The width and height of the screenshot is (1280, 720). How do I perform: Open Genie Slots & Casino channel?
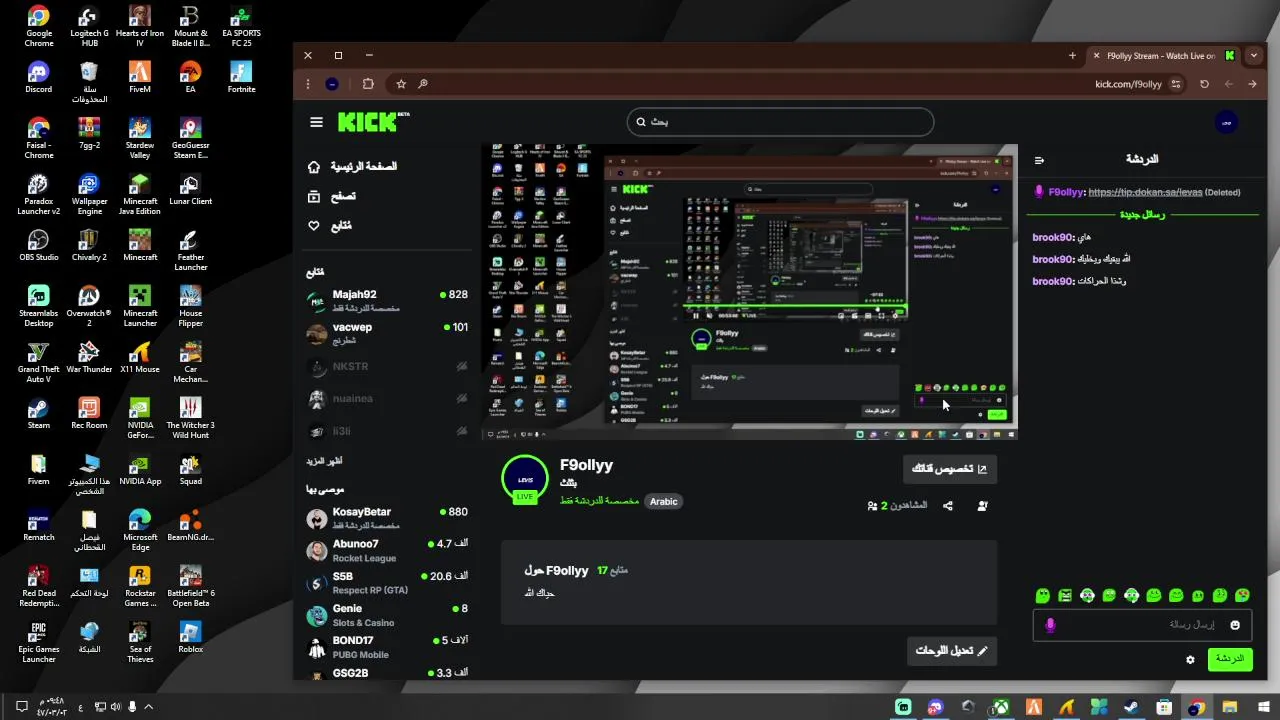tap(388, 615)
